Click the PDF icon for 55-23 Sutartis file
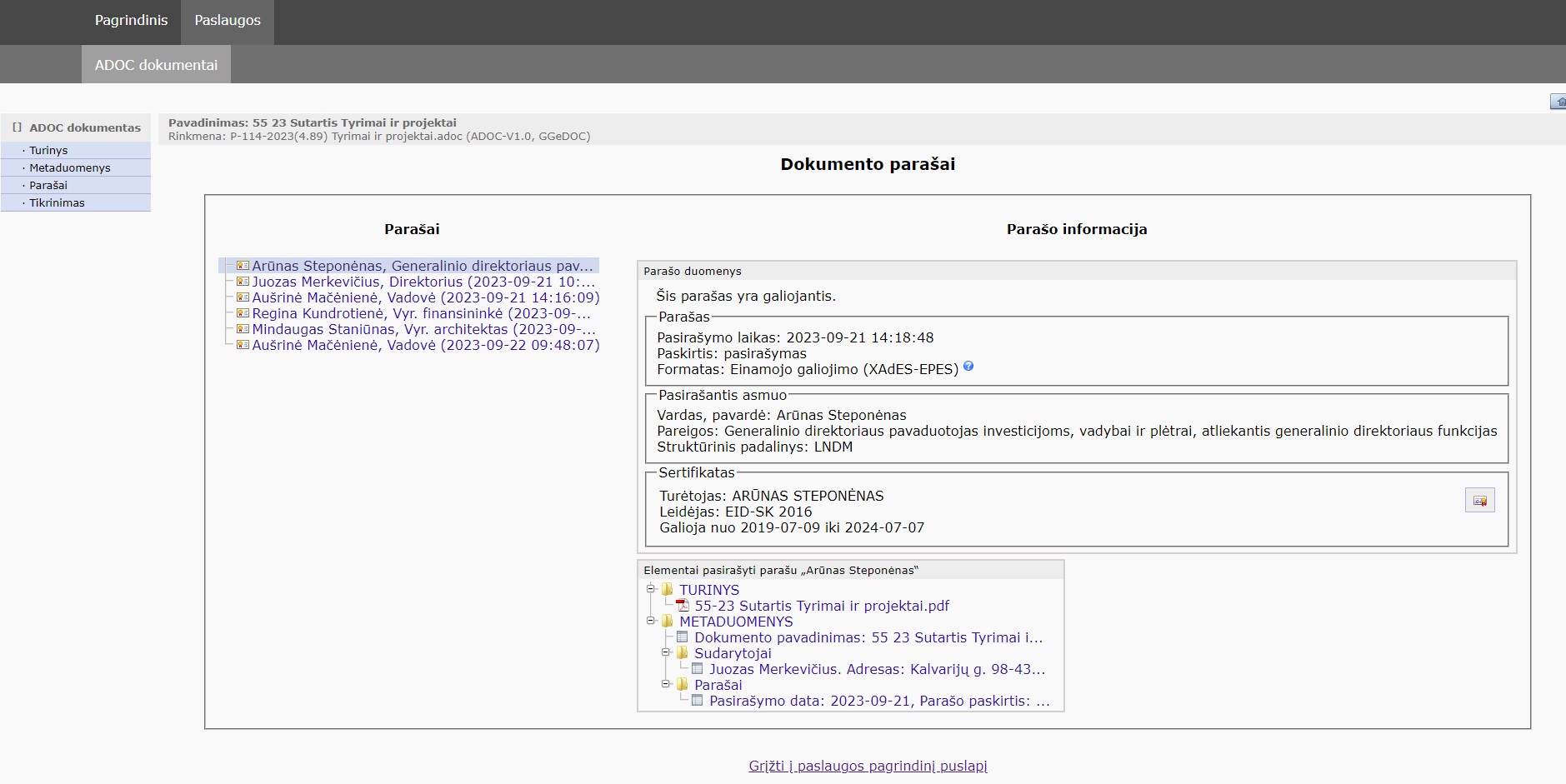1566x784 pixels. click(x=683, y=606)
